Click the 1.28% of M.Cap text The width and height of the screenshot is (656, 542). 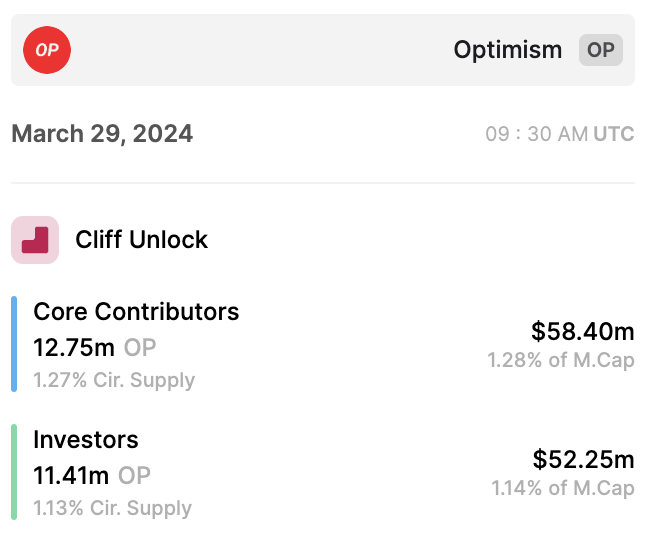[x=561, y=360]
